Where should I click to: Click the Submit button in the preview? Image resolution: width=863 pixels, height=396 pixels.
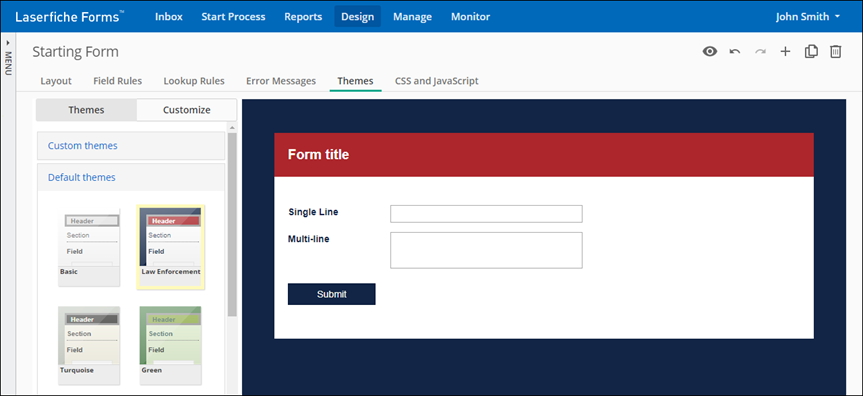331,294
